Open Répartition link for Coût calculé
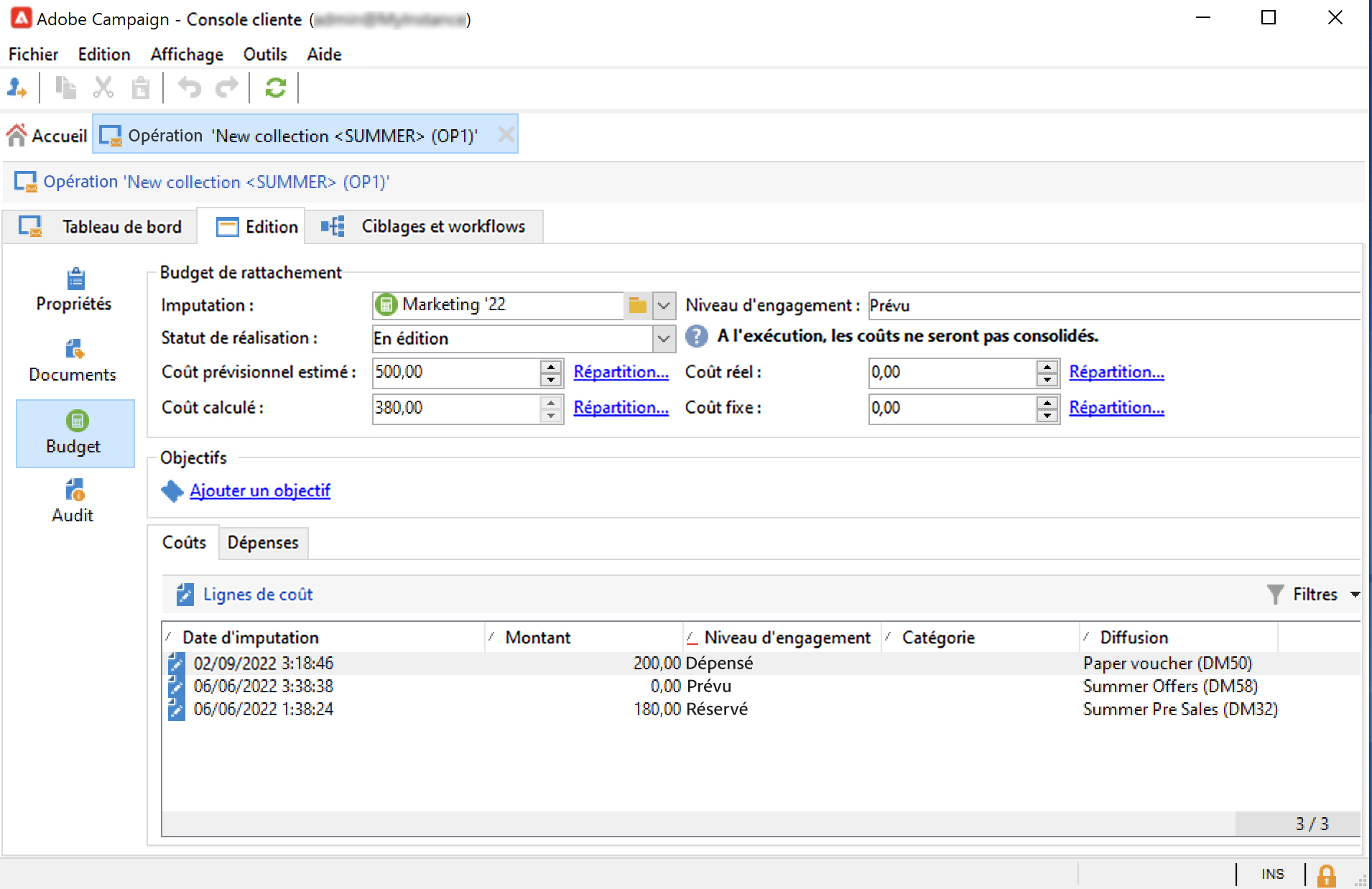This screenshot has height=889, width=1372. point(621,408)
